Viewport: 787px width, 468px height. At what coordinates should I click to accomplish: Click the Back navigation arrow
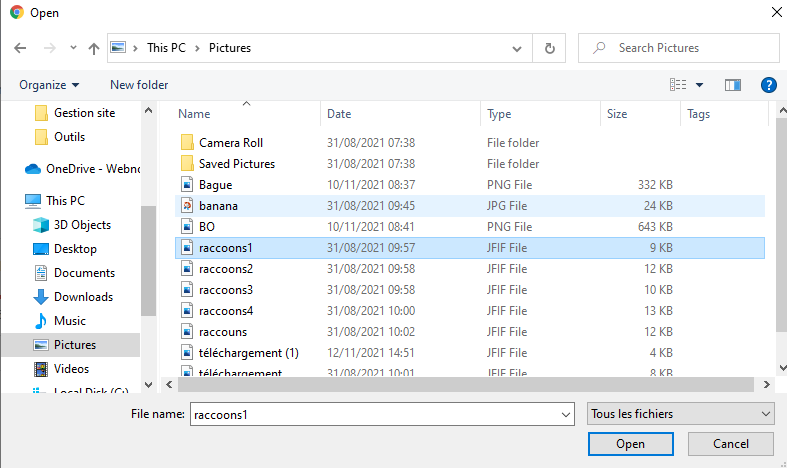(x=20, y=48)
